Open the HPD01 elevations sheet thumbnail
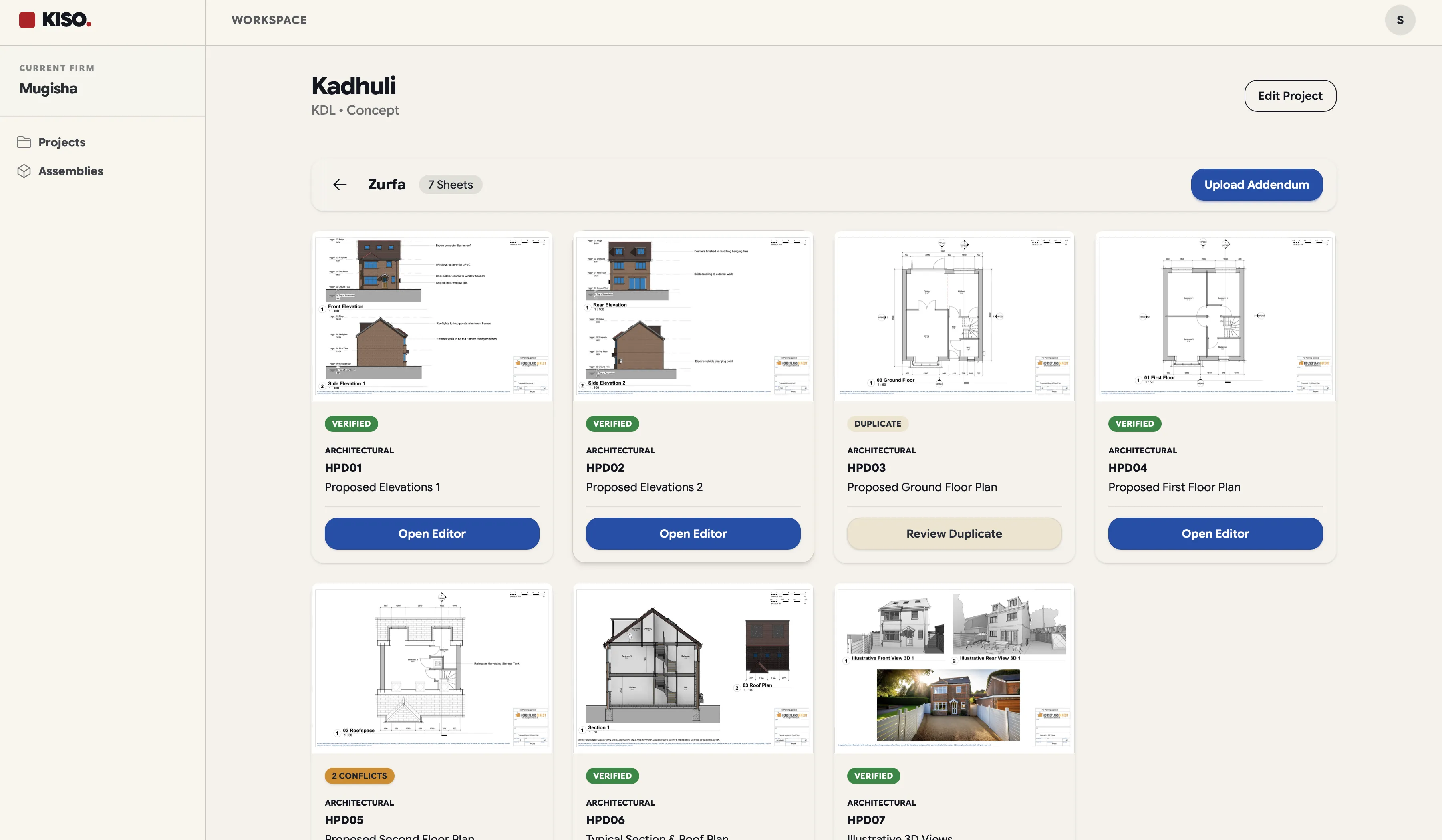 pyautogui.click(x=432, y=316)
